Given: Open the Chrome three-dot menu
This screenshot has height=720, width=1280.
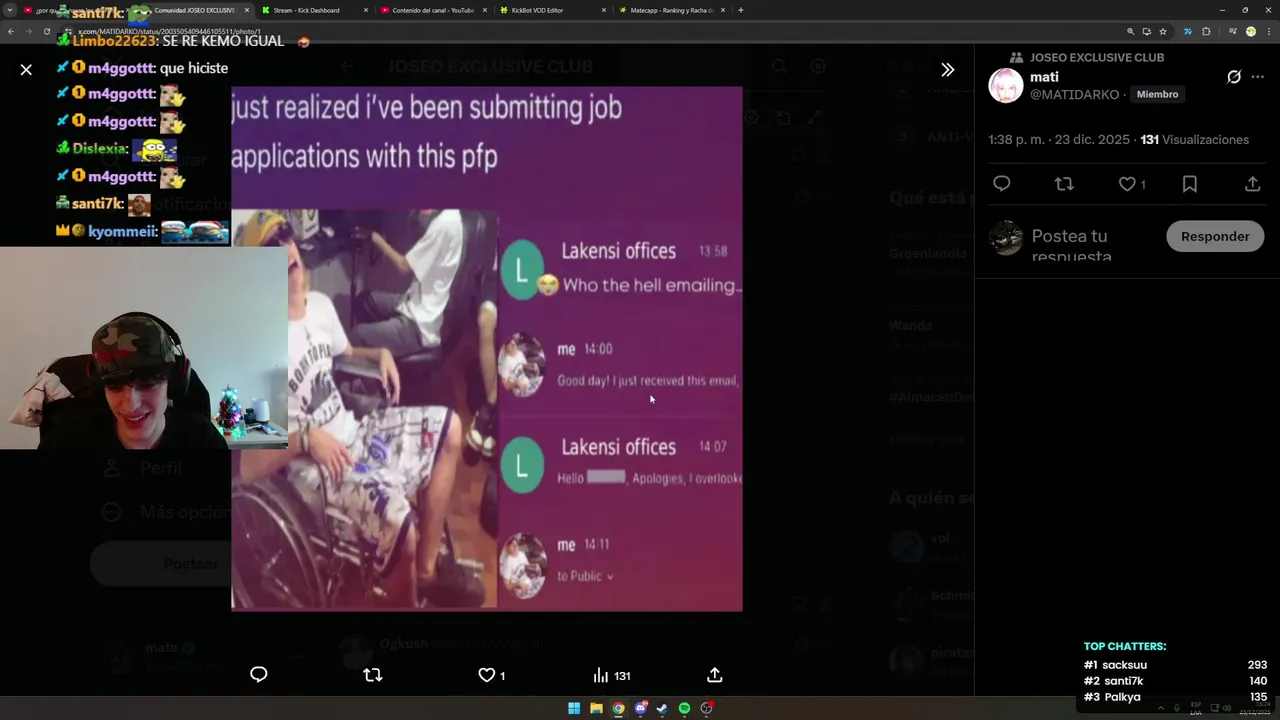Looking at the screenshot, I should point(1268,31).
